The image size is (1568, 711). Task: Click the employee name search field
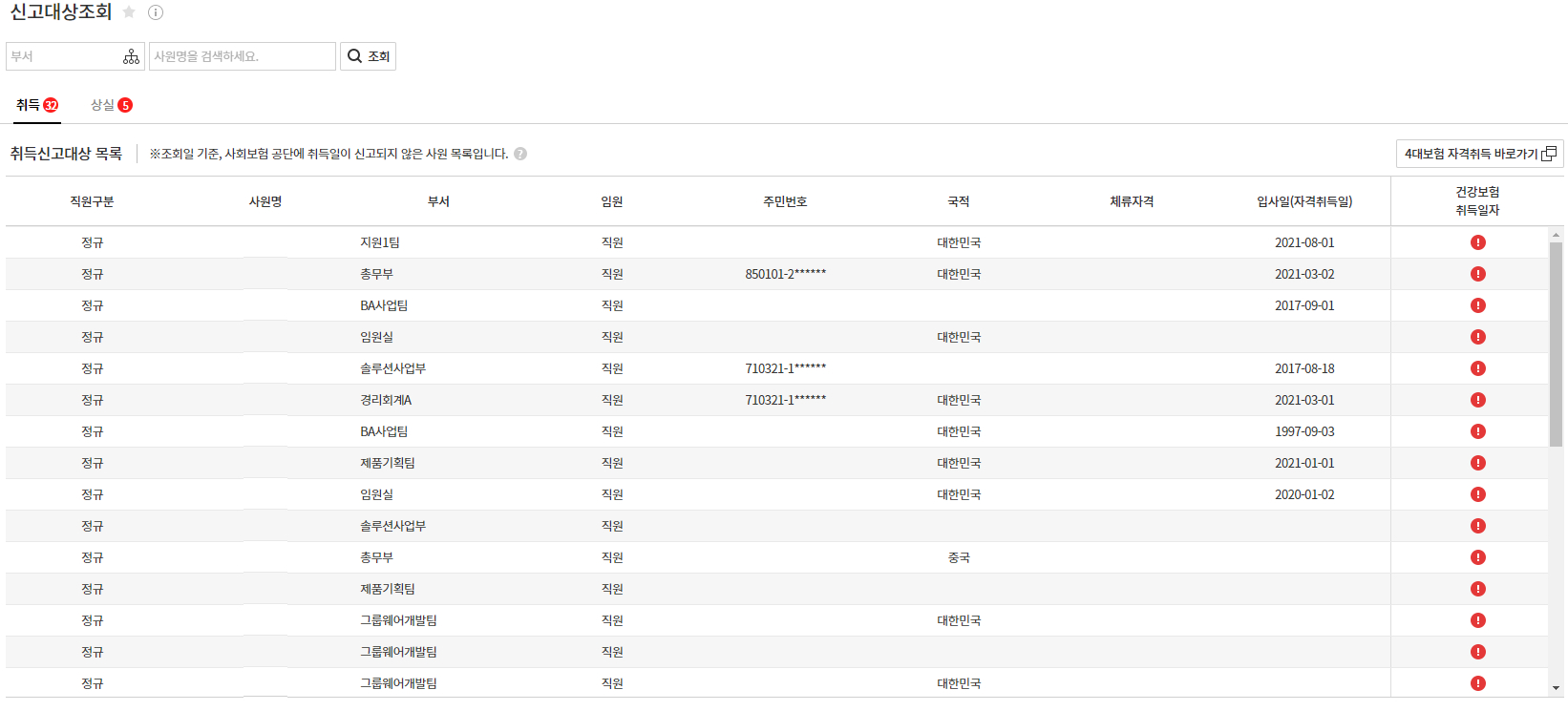243,56
